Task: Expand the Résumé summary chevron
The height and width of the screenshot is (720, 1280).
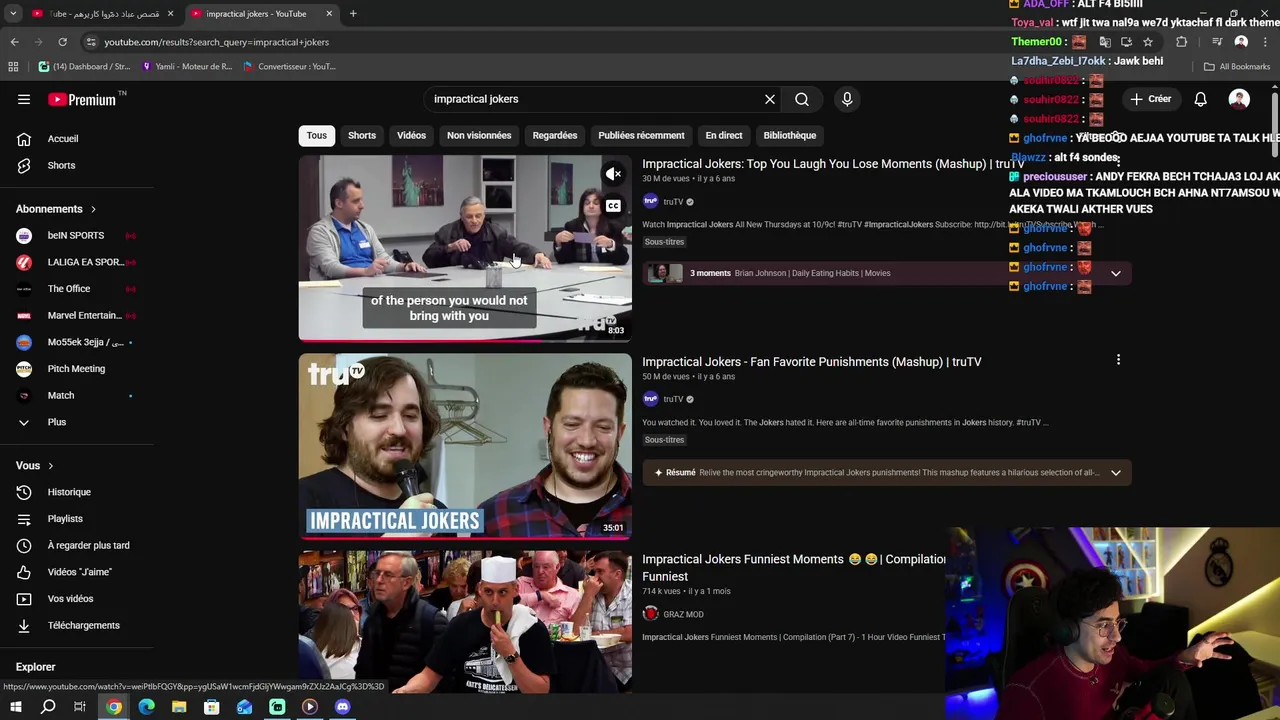Action: [1115, 472]
